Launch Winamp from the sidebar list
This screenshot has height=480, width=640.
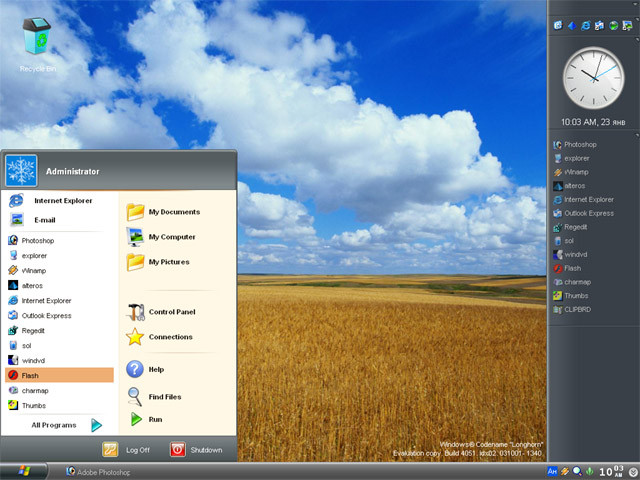(571, 172)
